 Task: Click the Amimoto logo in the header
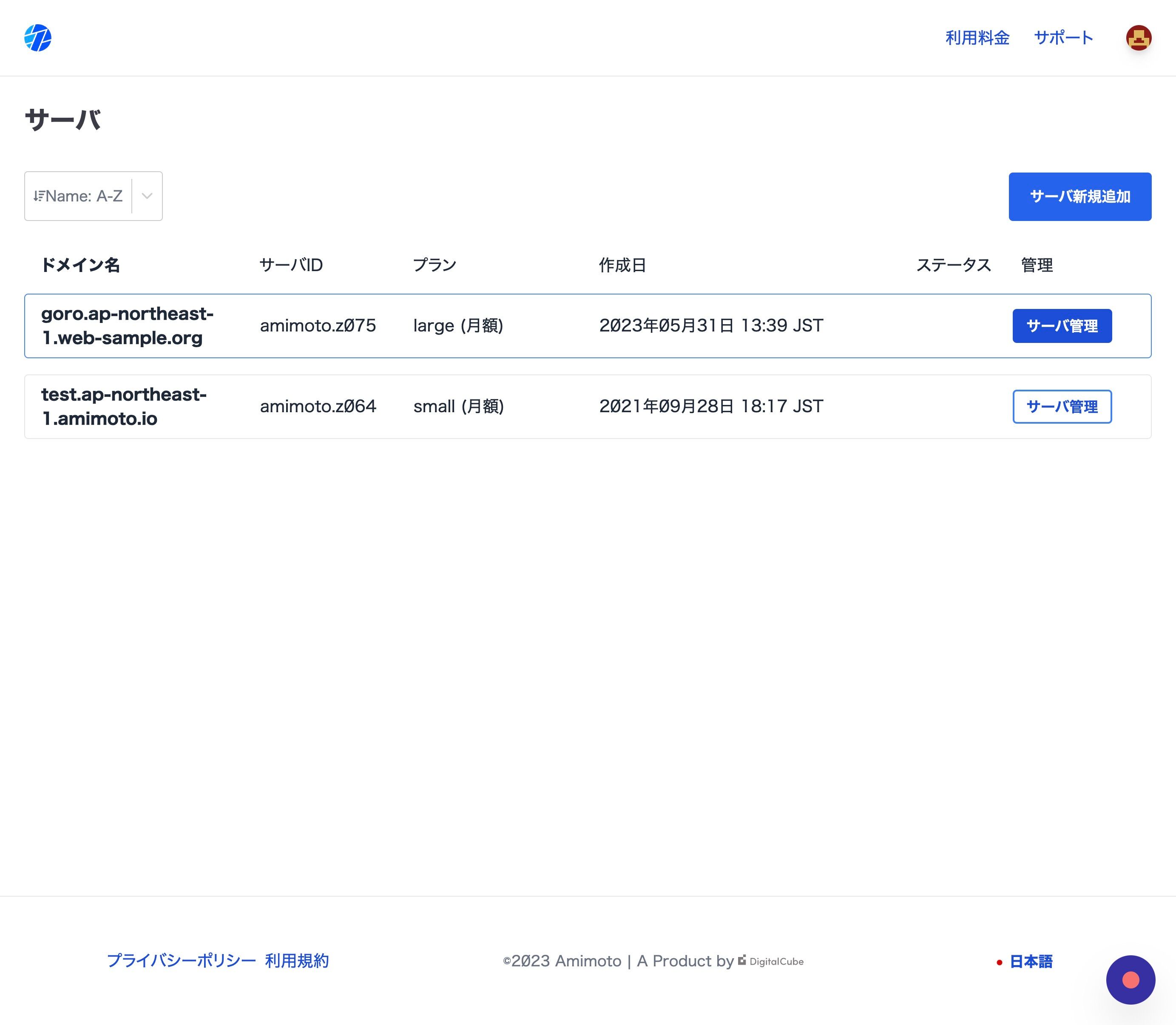click(x=38, y=38)
